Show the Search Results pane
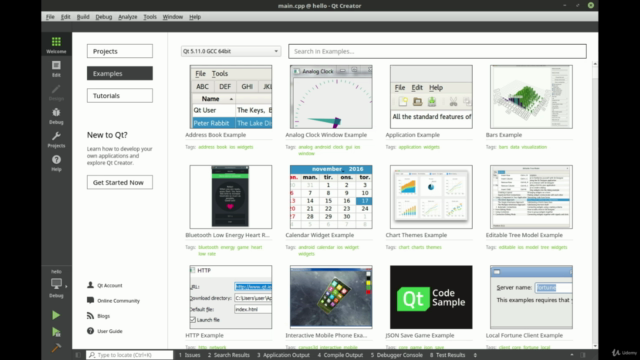The image size is (640, 360). point(229,355)
